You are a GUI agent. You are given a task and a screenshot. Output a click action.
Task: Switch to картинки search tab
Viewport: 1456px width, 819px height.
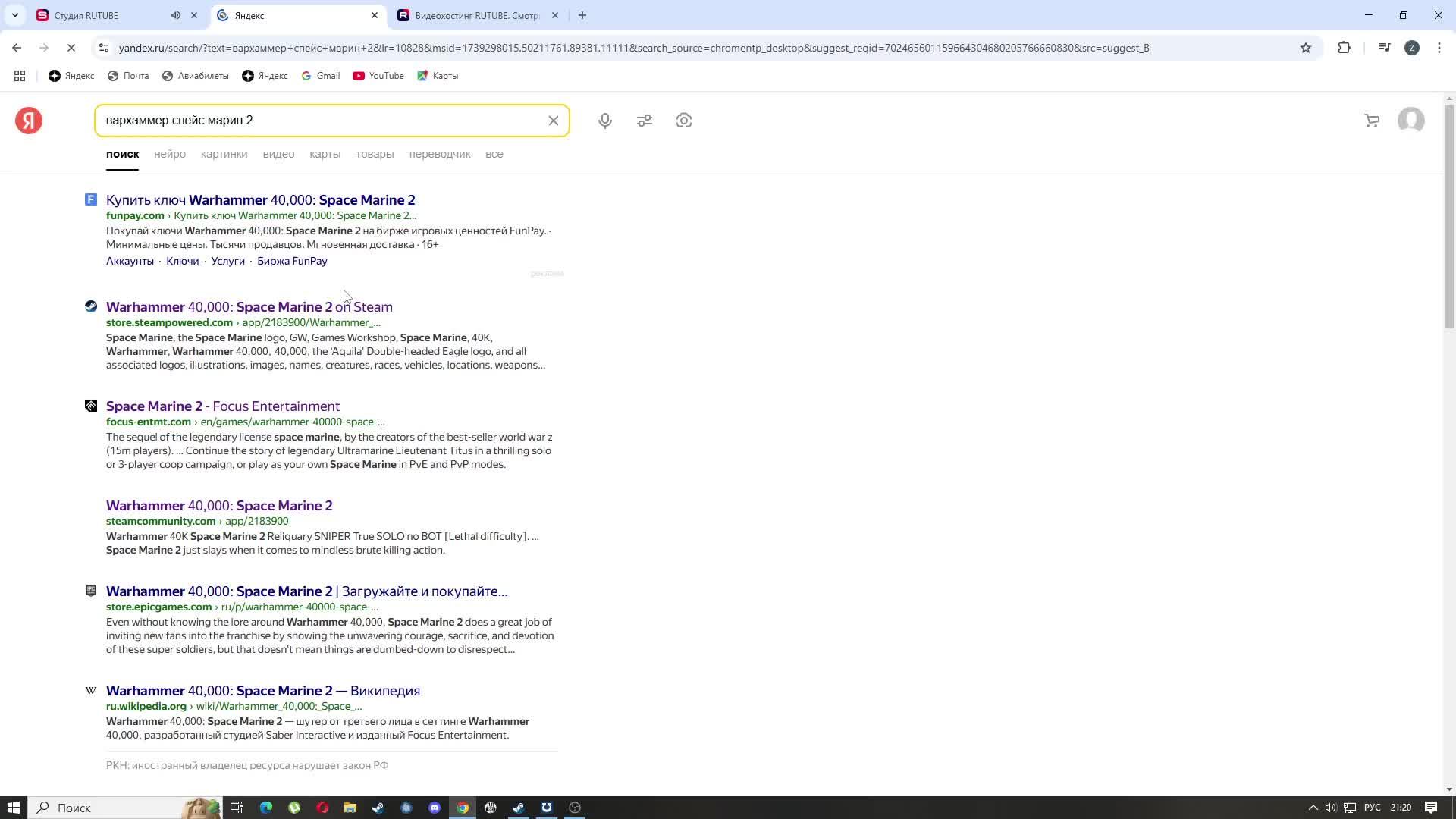pyautogui.click(x=224, y=154)
